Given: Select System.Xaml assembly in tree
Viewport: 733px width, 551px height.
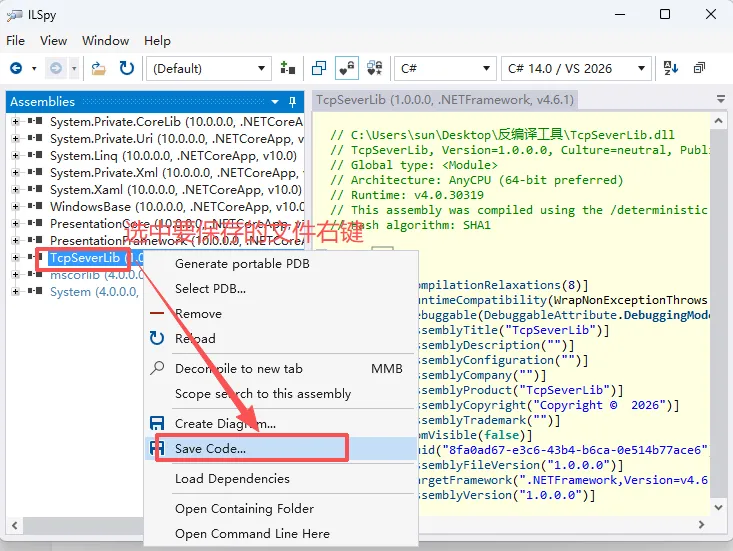Looking at the screenshot, I should (176, 190).
